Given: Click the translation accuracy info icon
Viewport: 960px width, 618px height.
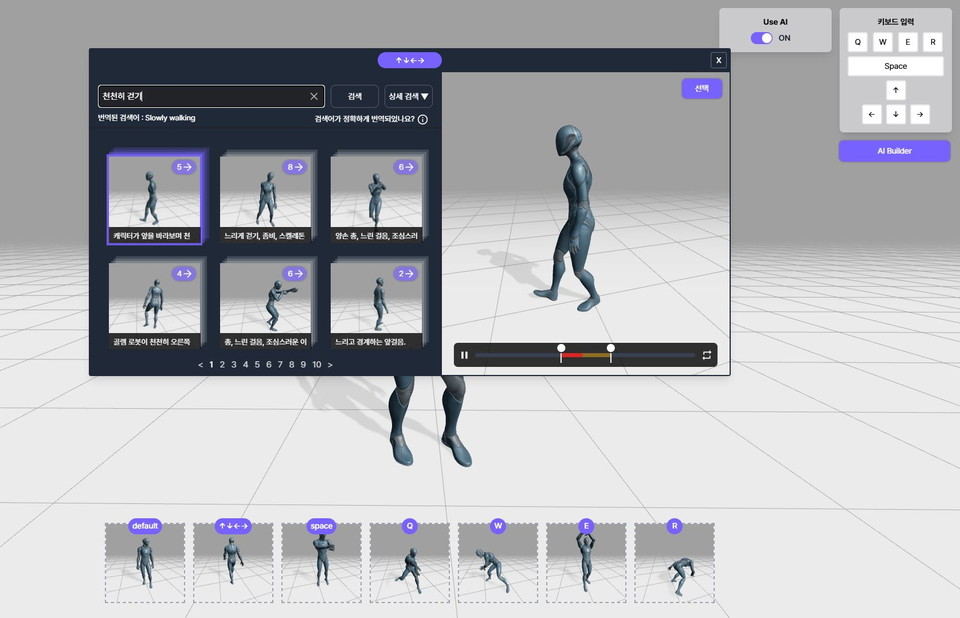Looking at the screenshot, I should (423, 119).
